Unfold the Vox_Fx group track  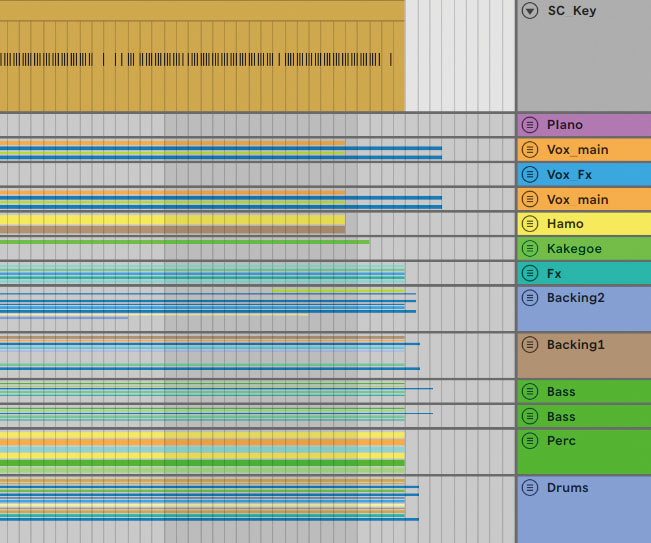(x=530, y=174)
